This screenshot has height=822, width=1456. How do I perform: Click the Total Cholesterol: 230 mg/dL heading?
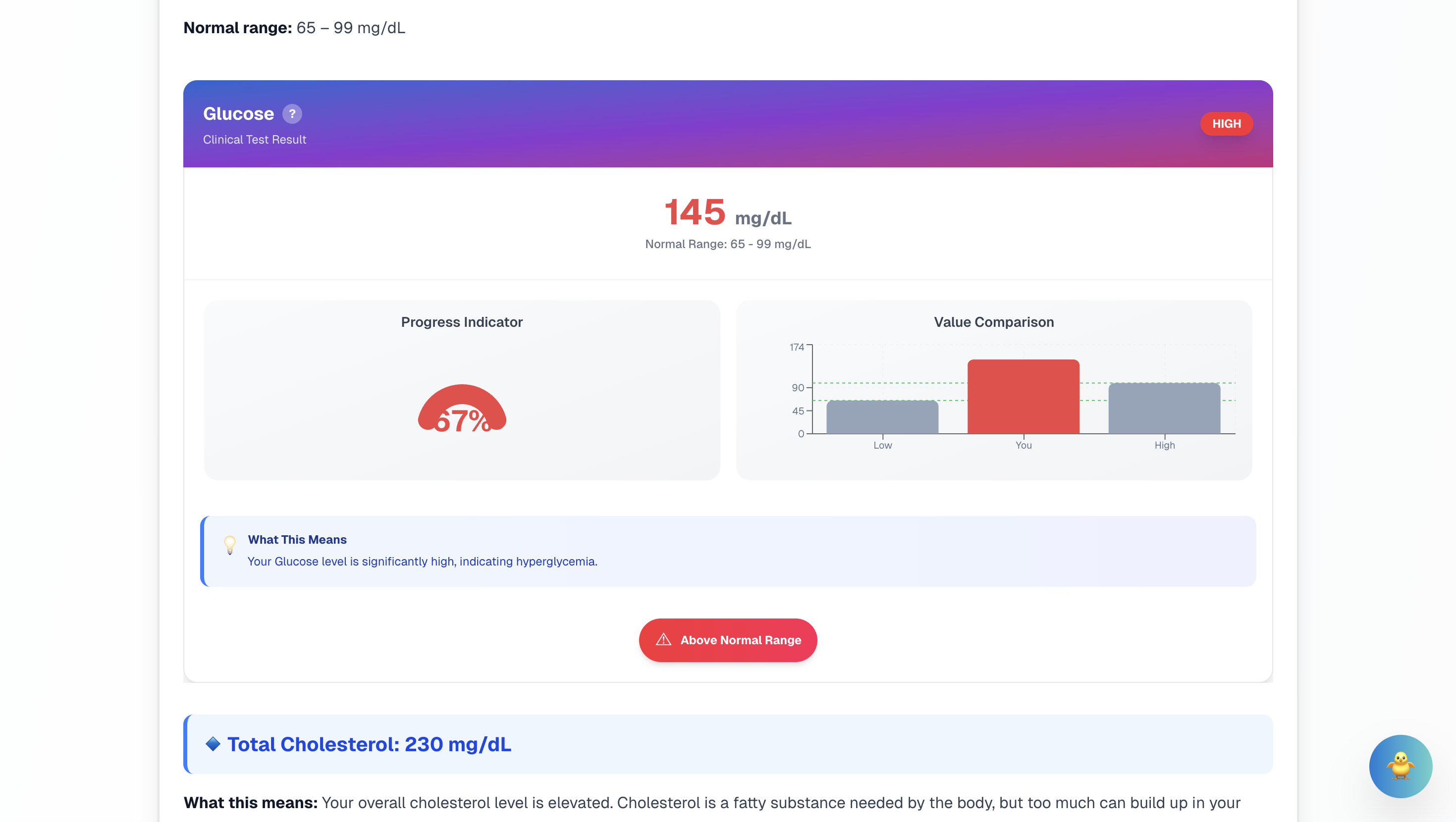click(x=369, y=744)
